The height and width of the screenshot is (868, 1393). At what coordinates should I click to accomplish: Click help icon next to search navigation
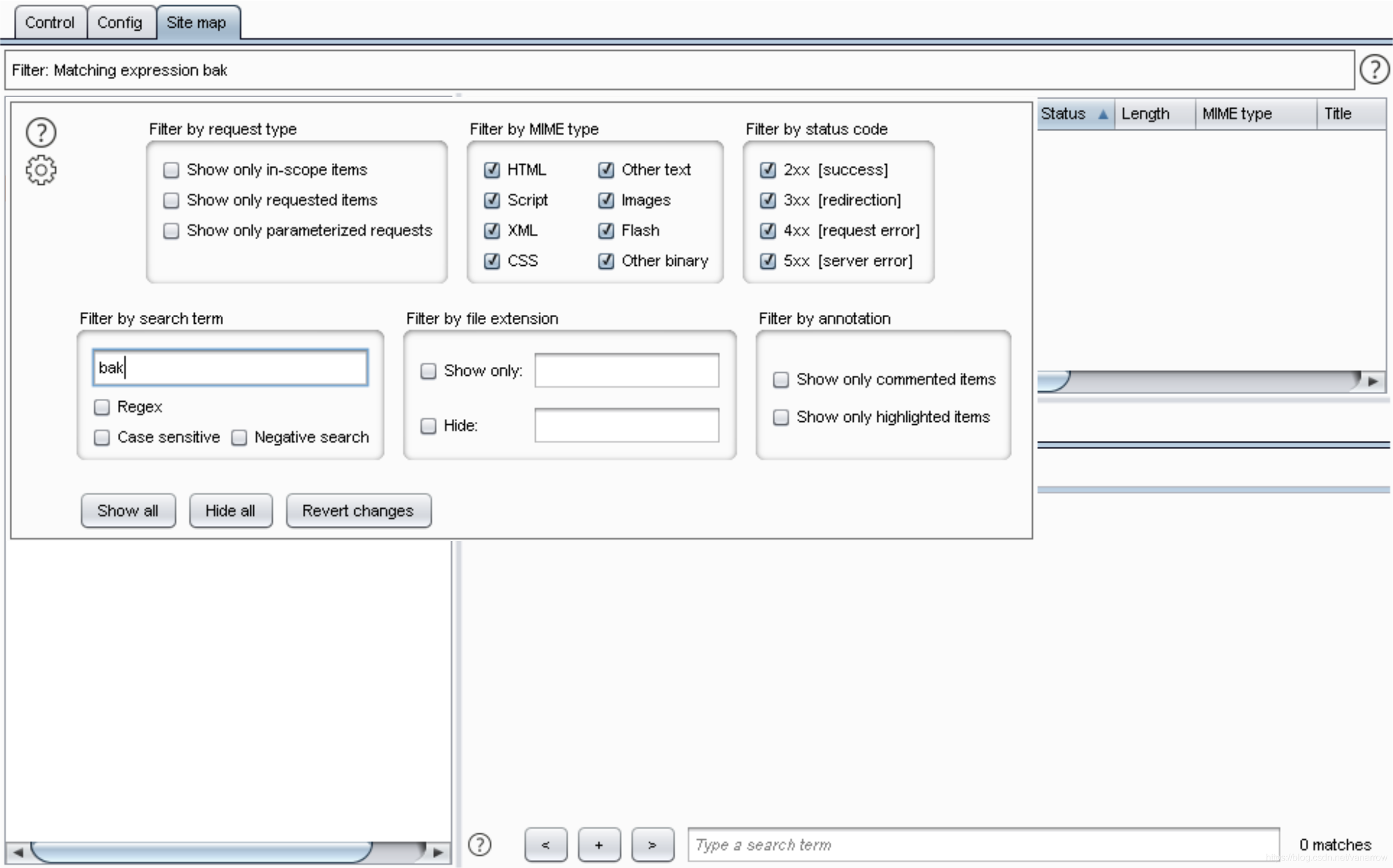(479, 844)
